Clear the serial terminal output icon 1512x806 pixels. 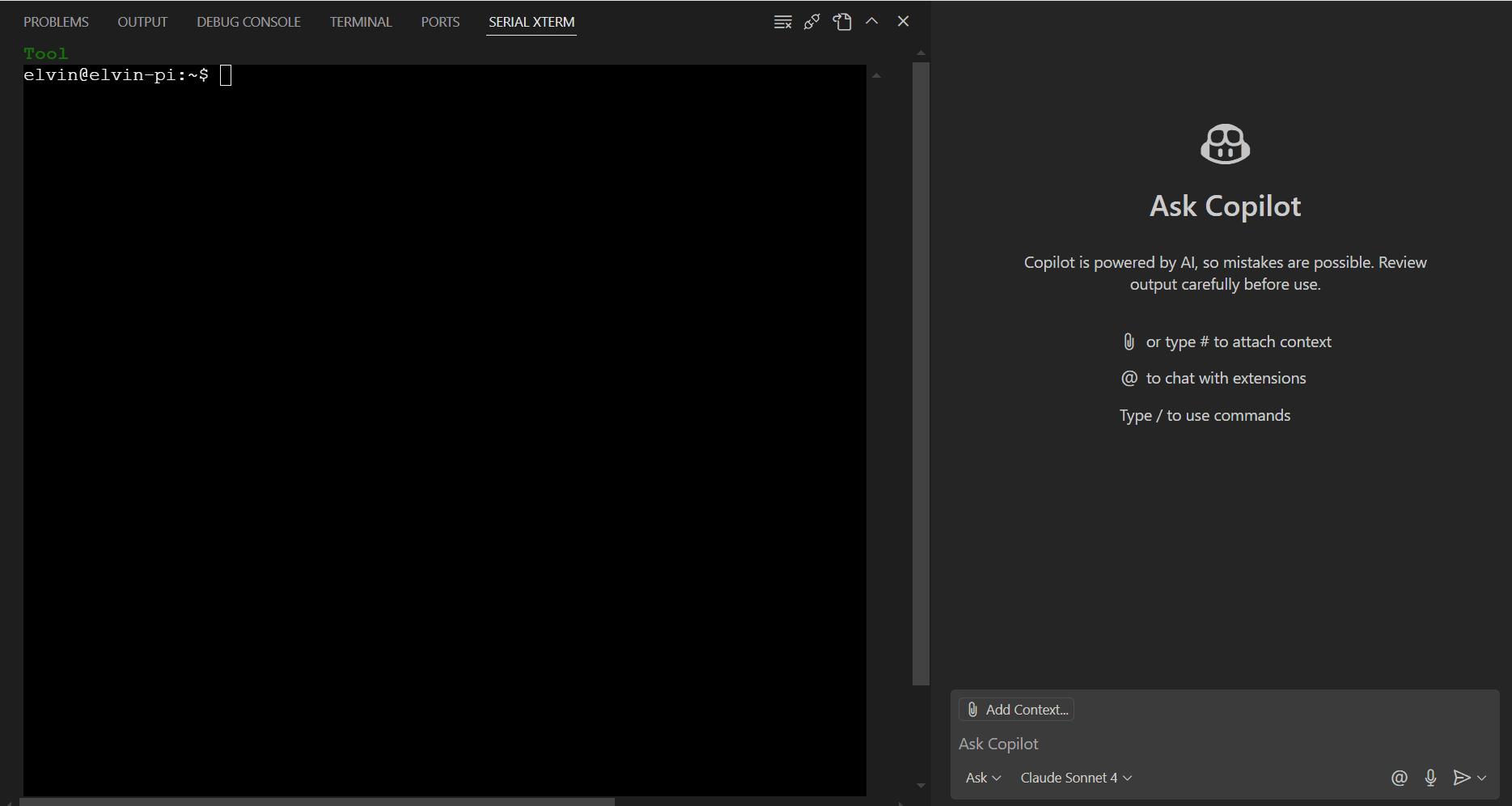pos(782,22)
